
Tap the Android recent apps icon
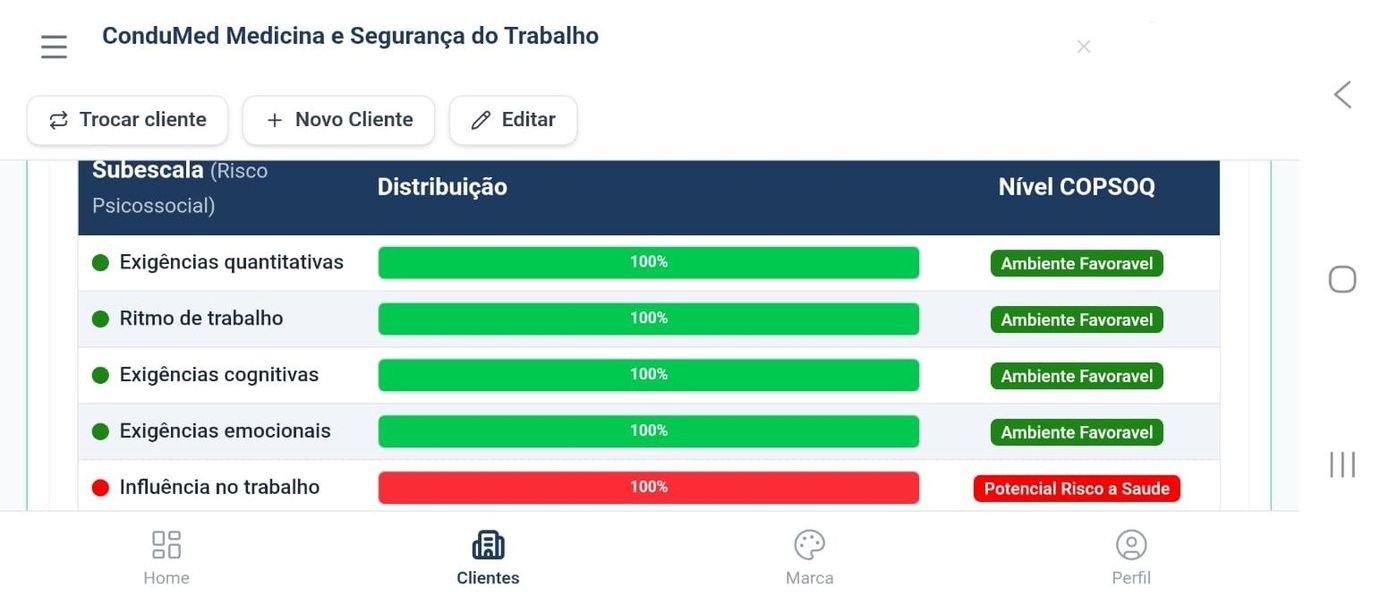click(1342, 464)
